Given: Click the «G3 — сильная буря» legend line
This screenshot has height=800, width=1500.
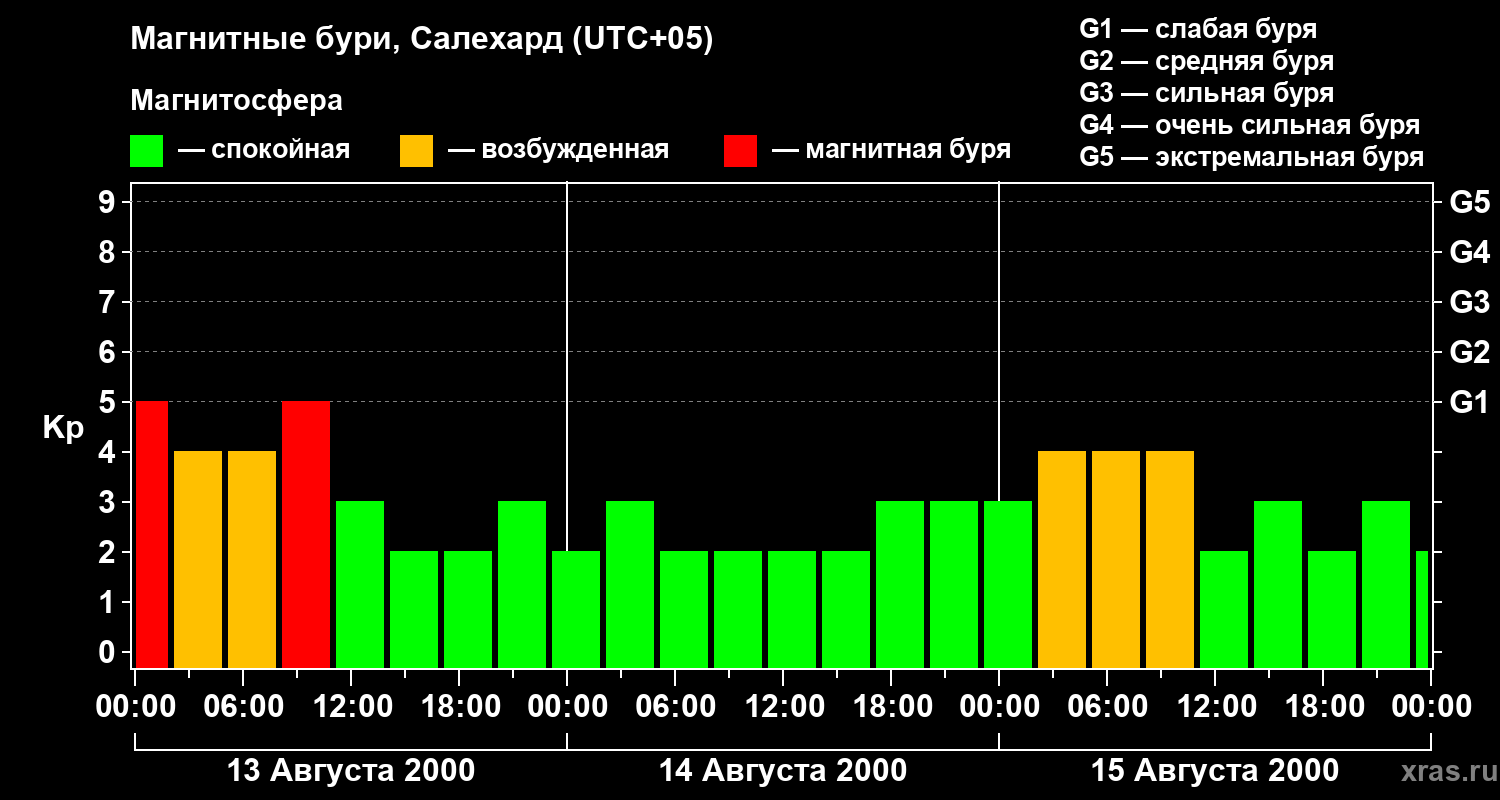Looking at the screenshot, I should coord(1207,93).
